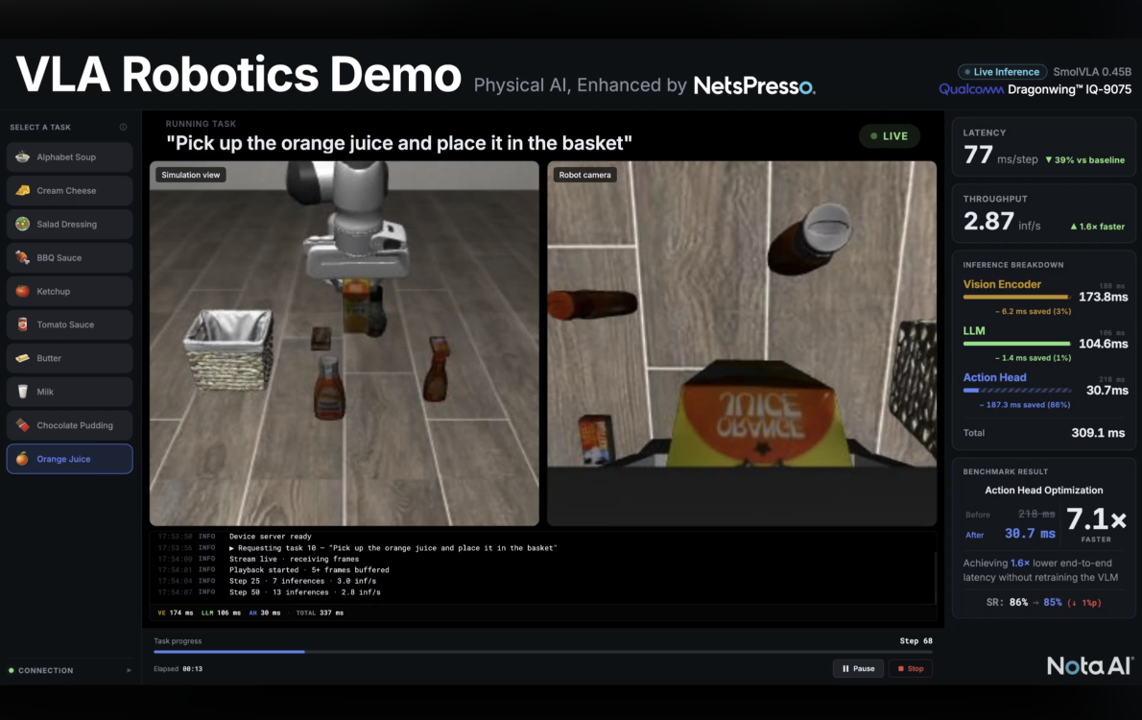
Task: Click the Step 68 counter
Action: (x=915, y=641)
